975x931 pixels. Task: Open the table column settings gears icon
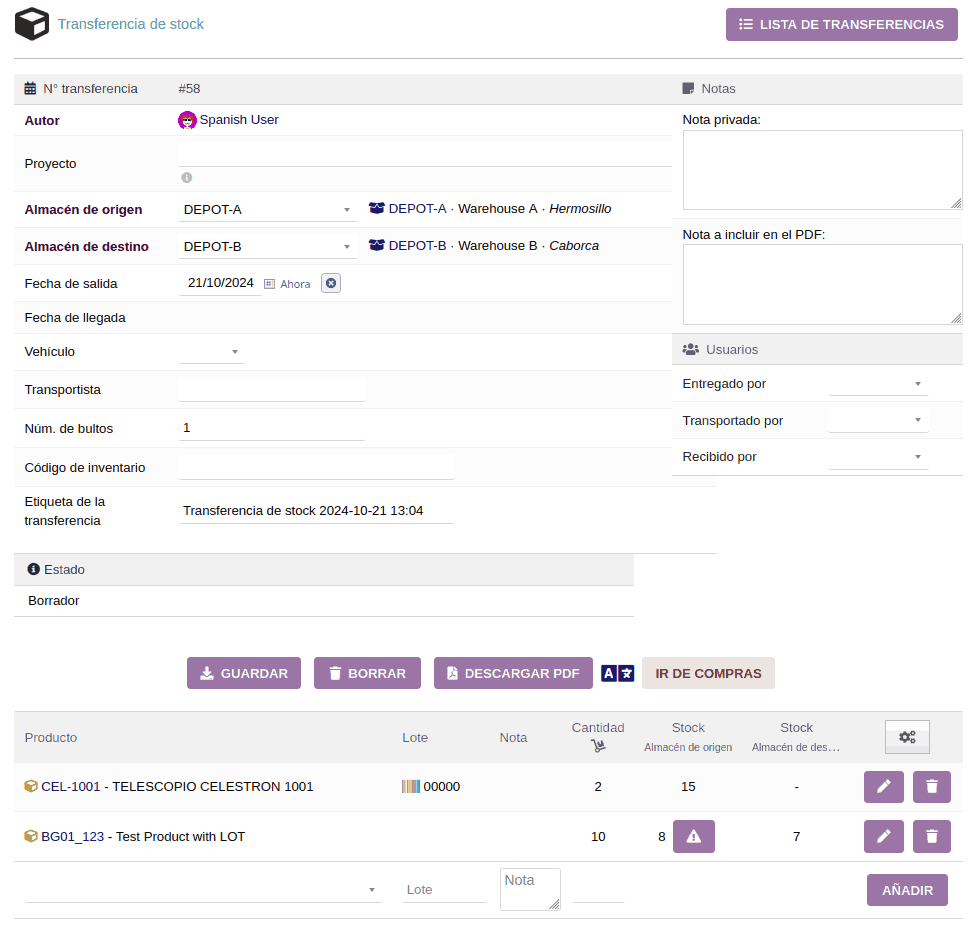coord(906,737)
